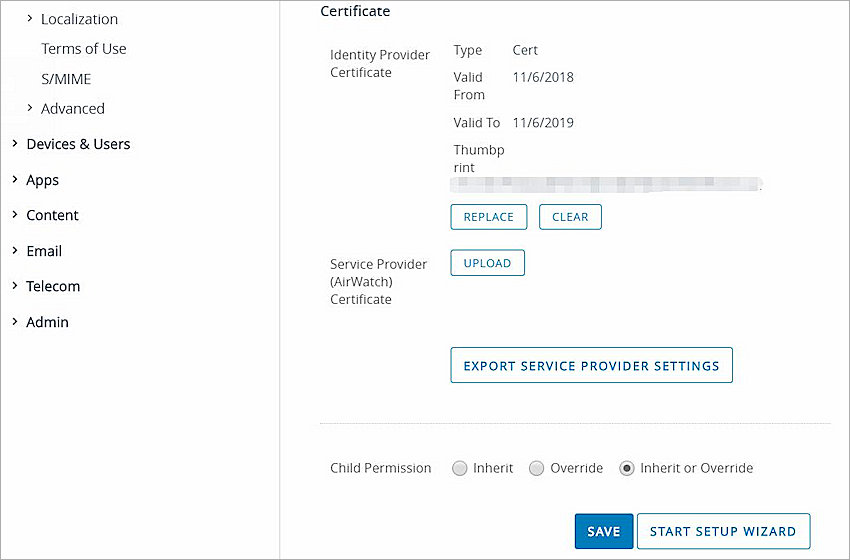Select the Override child permission option

pyautogui.click(x=537, y=468)
